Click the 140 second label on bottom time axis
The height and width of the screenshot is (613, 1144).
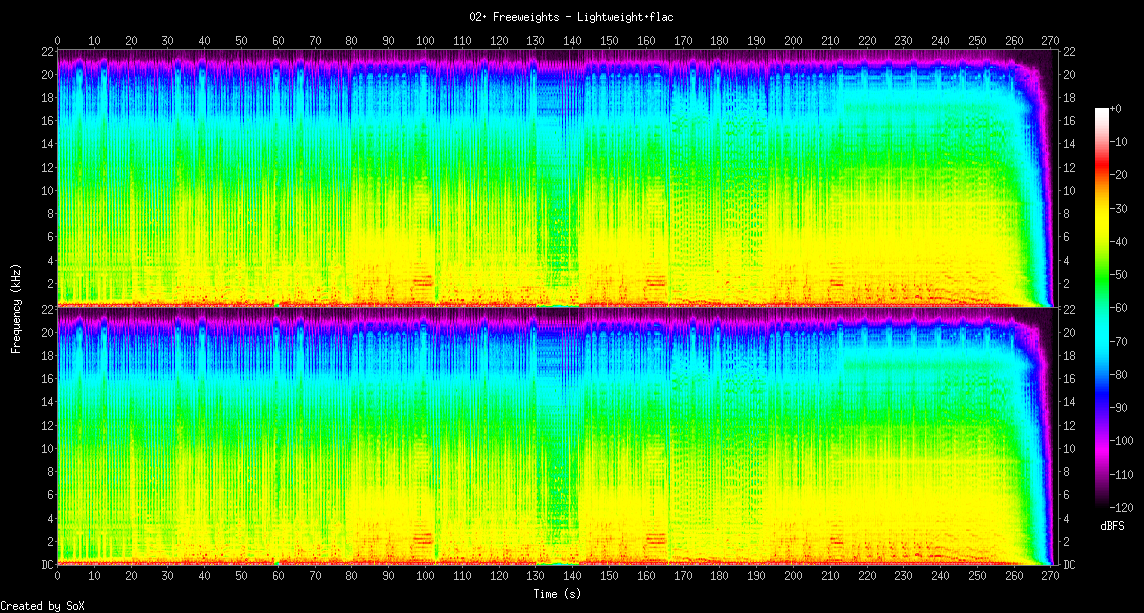point(572,576)
